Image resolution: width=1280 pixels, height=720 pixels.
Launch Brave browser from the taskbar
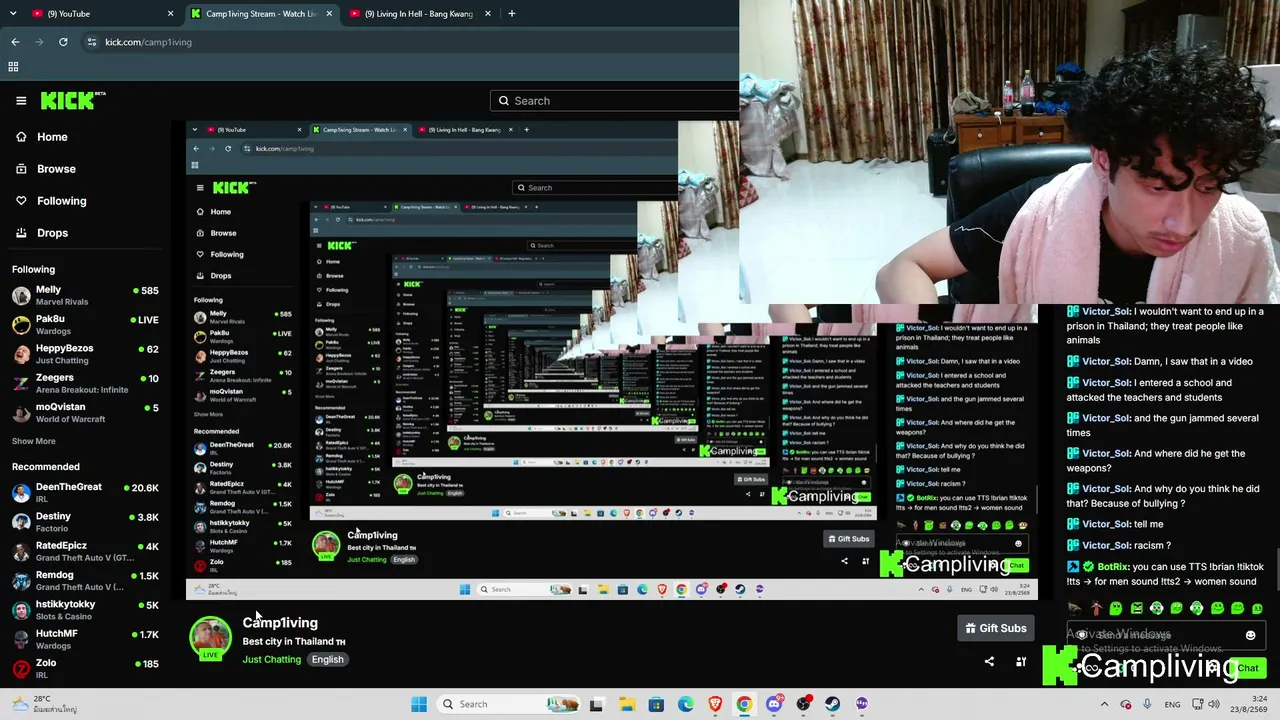click(x=715, y=704)
